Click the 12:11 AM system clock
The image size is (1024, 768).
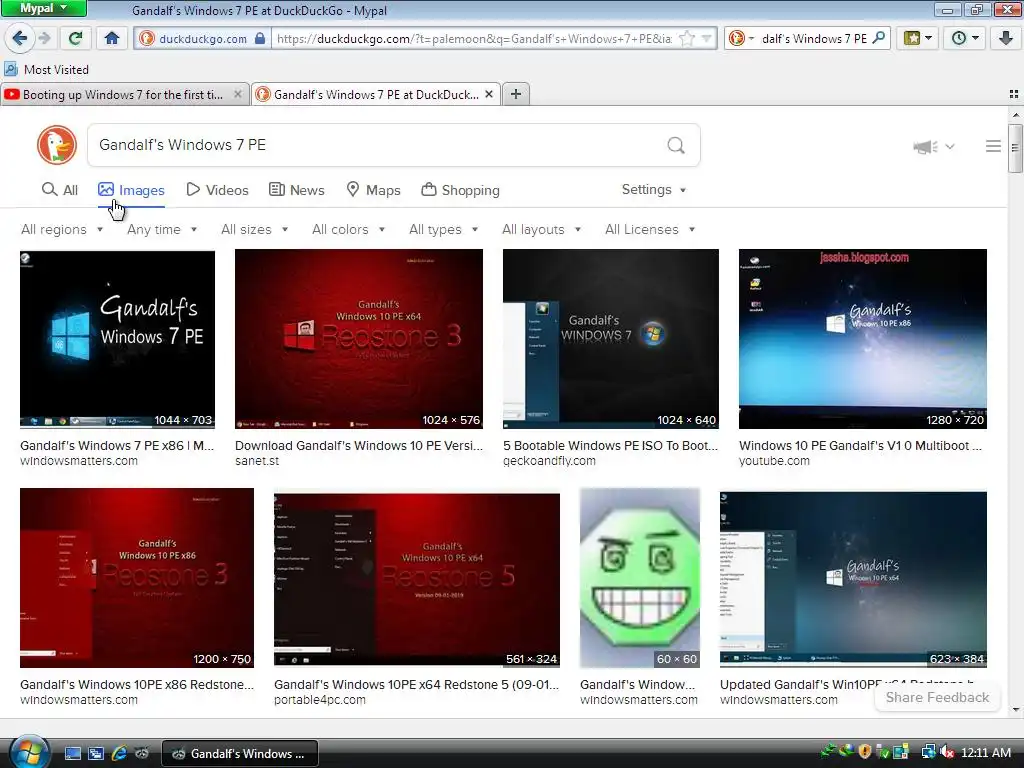985,752
